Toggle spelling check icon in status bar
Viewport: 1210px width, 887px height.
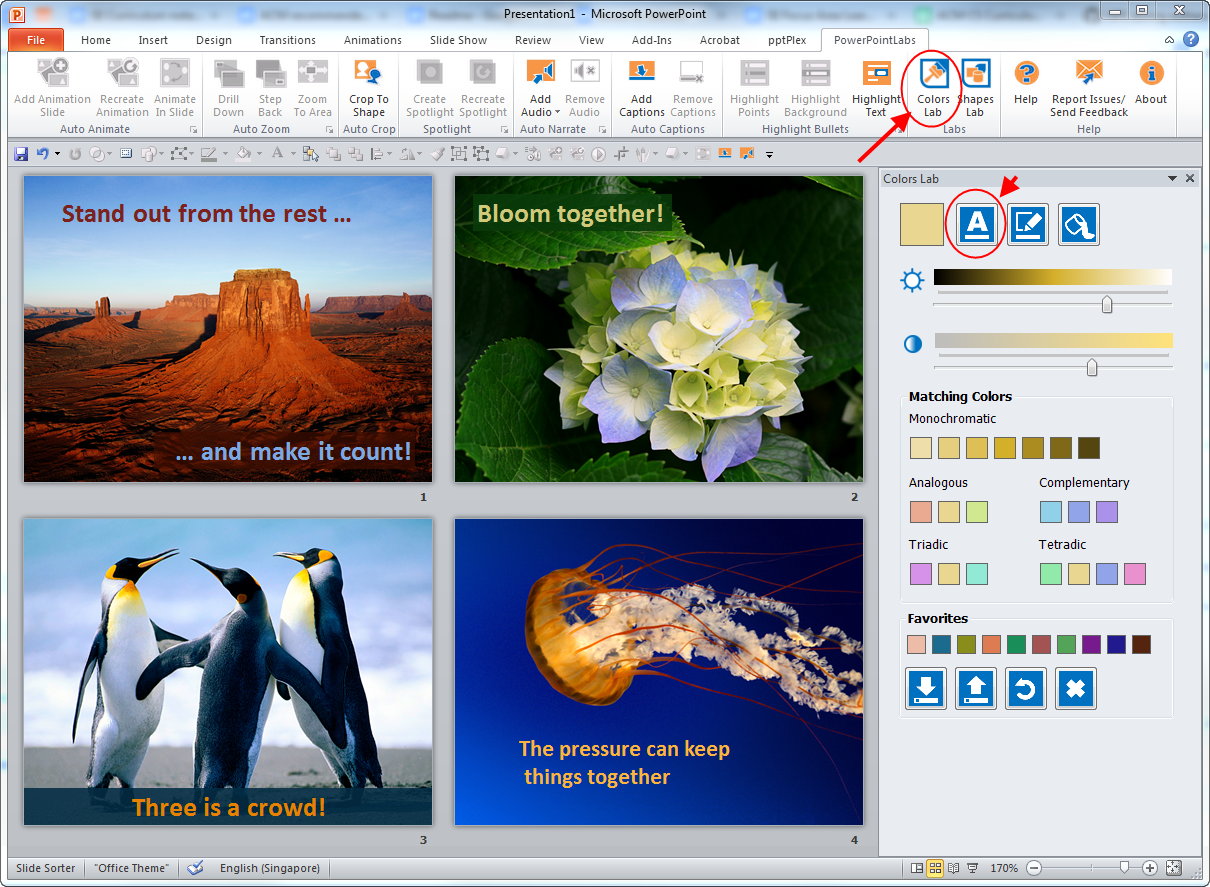click(197, 868)
